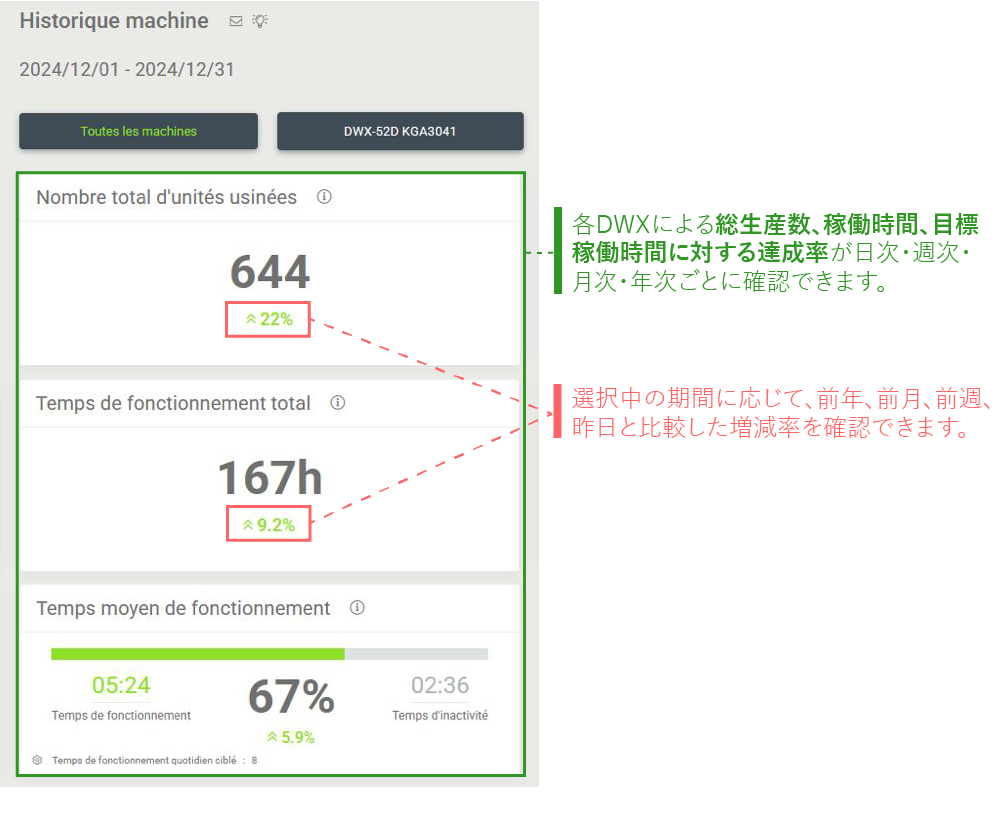This screenshot has height=814, width=1000.
Task: Click the up-arrow icon beside 5.9%
Action: click(x=272, y=738)
